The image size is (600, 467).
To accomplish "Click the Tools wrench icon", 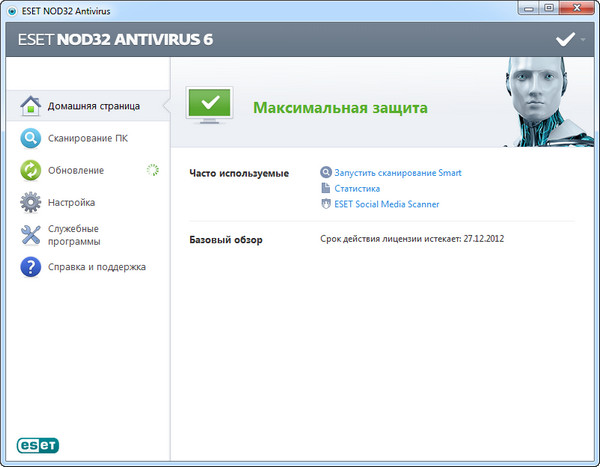I will pyautogui.click(x=31, y=235).
